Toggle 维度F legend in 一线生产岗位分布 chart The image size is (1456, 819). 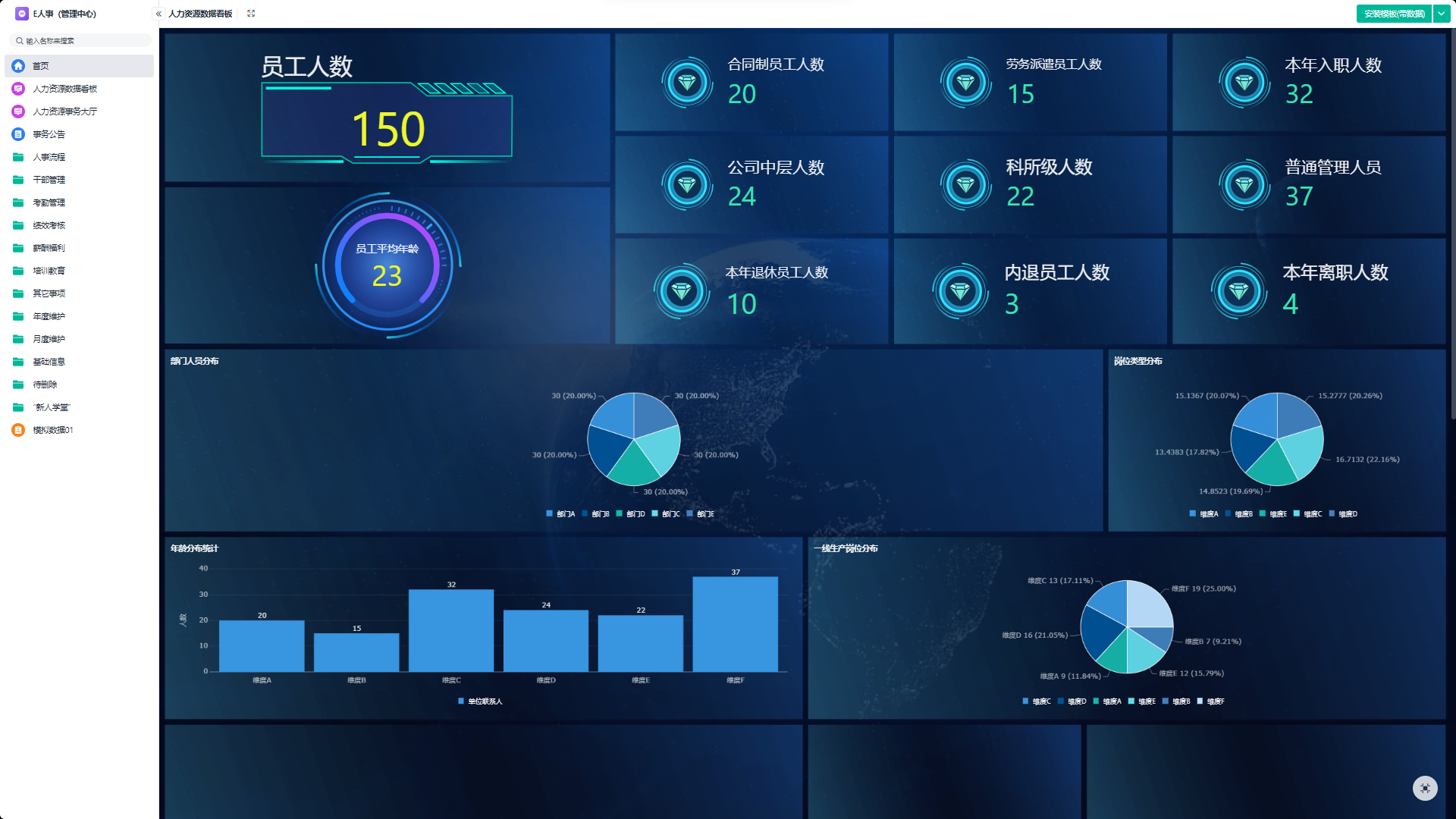click(x=1211, y=701)
